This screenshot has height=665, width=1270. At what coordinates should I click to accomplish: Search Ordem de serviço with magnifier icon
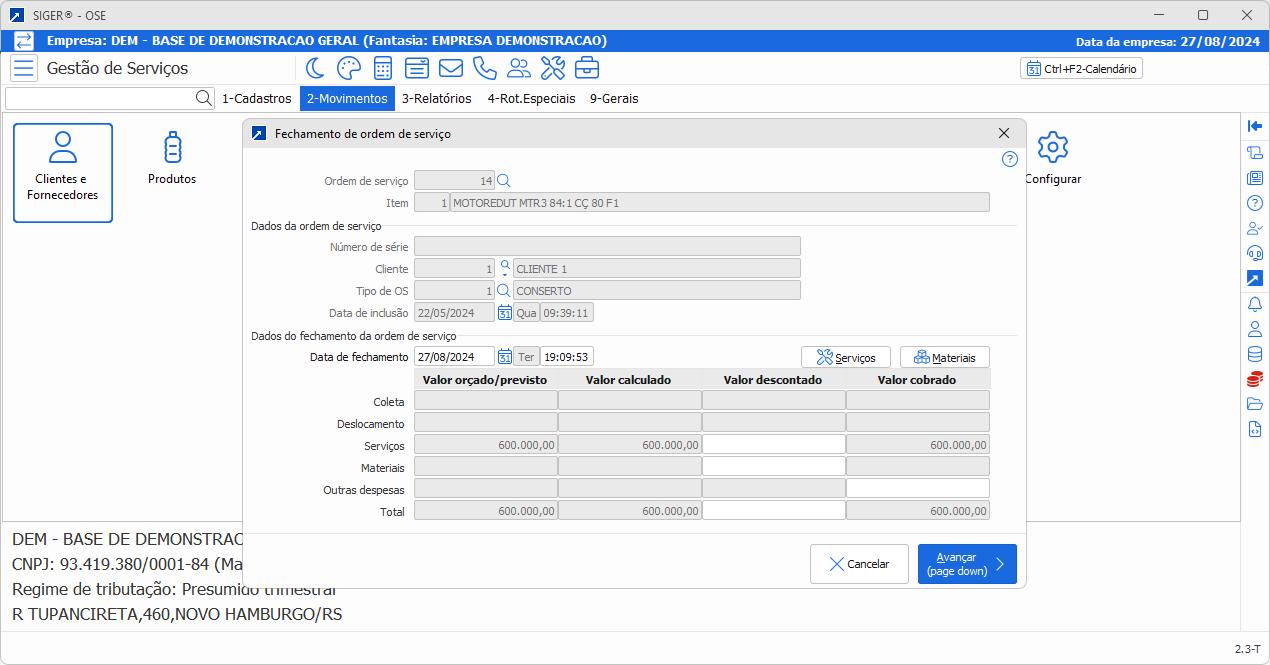[x=504, y=180]
